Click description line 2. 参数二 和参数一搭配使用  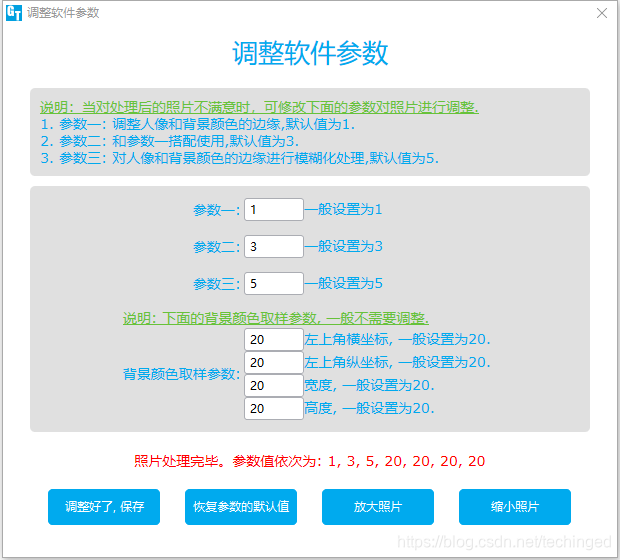tap(170, 141)
